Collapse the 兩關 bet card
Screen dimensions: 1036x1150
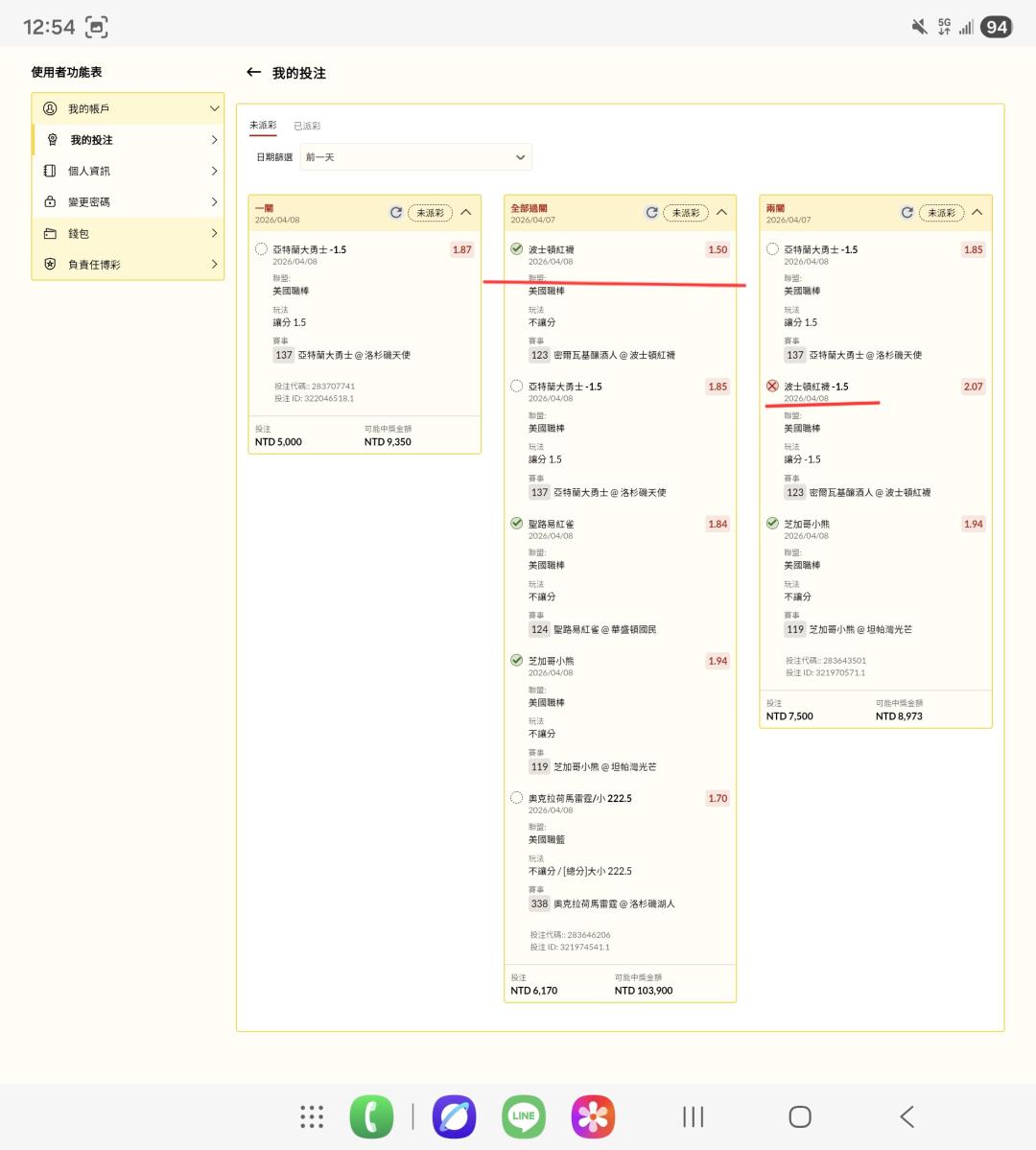coord(977,212)
